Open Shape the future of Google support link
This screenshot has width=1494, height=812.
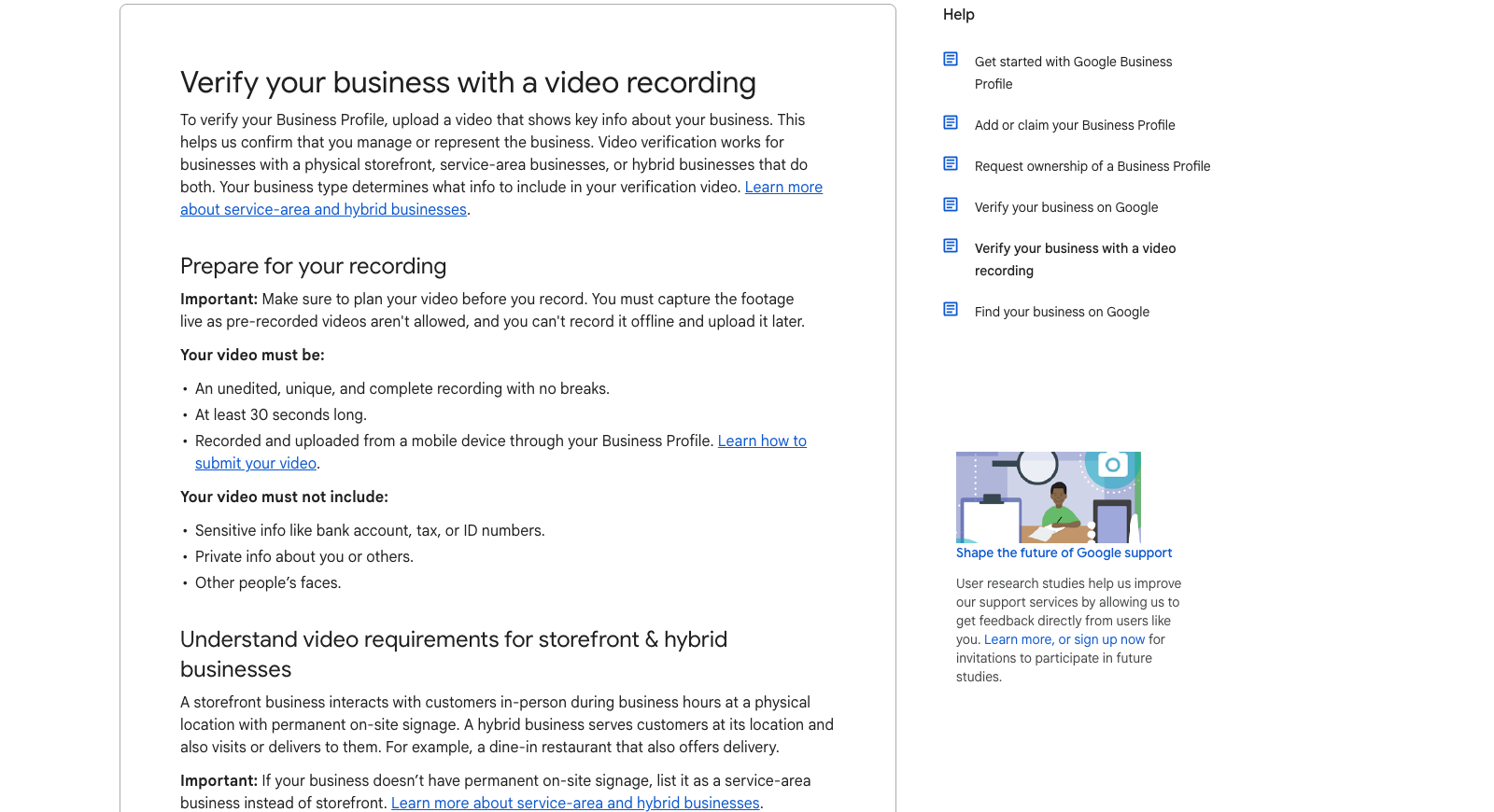pyautogui.click(x=1064, y=553)
